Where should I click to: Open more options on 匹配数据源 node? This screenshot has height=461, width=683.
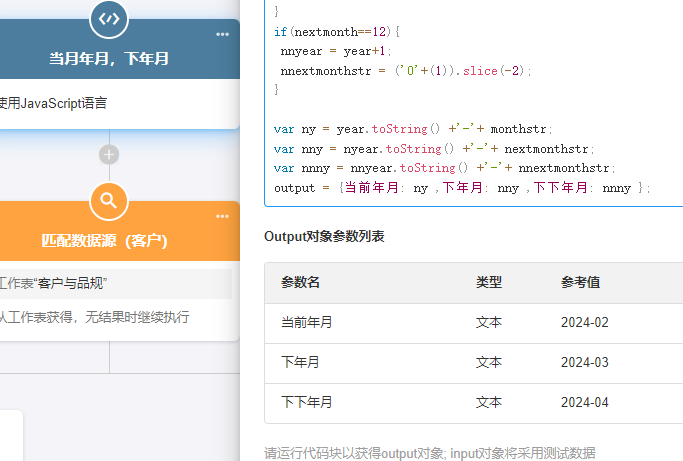pyautogui.click(x=222, y=217)
